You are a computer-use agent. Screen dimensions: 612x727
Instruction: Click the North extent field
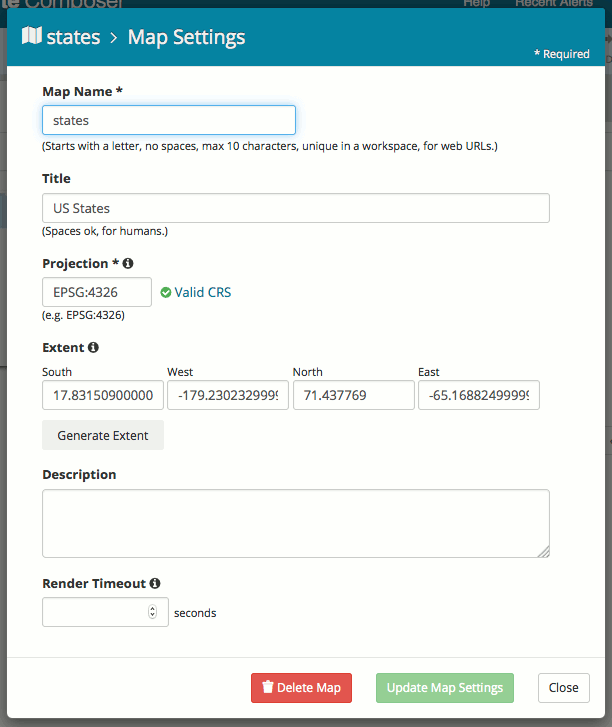tap(353, 395)
